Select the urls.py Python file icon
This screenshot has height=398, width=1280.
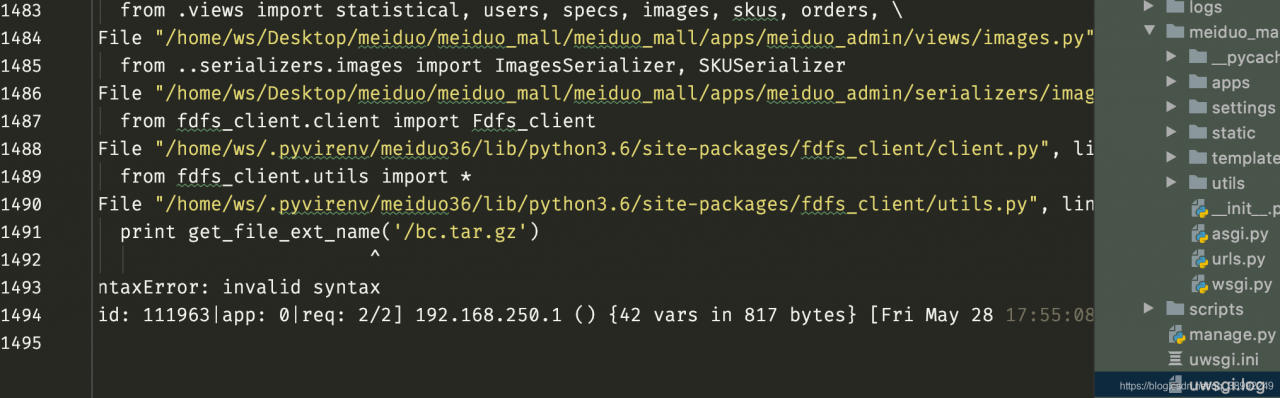click(1200, 259)
